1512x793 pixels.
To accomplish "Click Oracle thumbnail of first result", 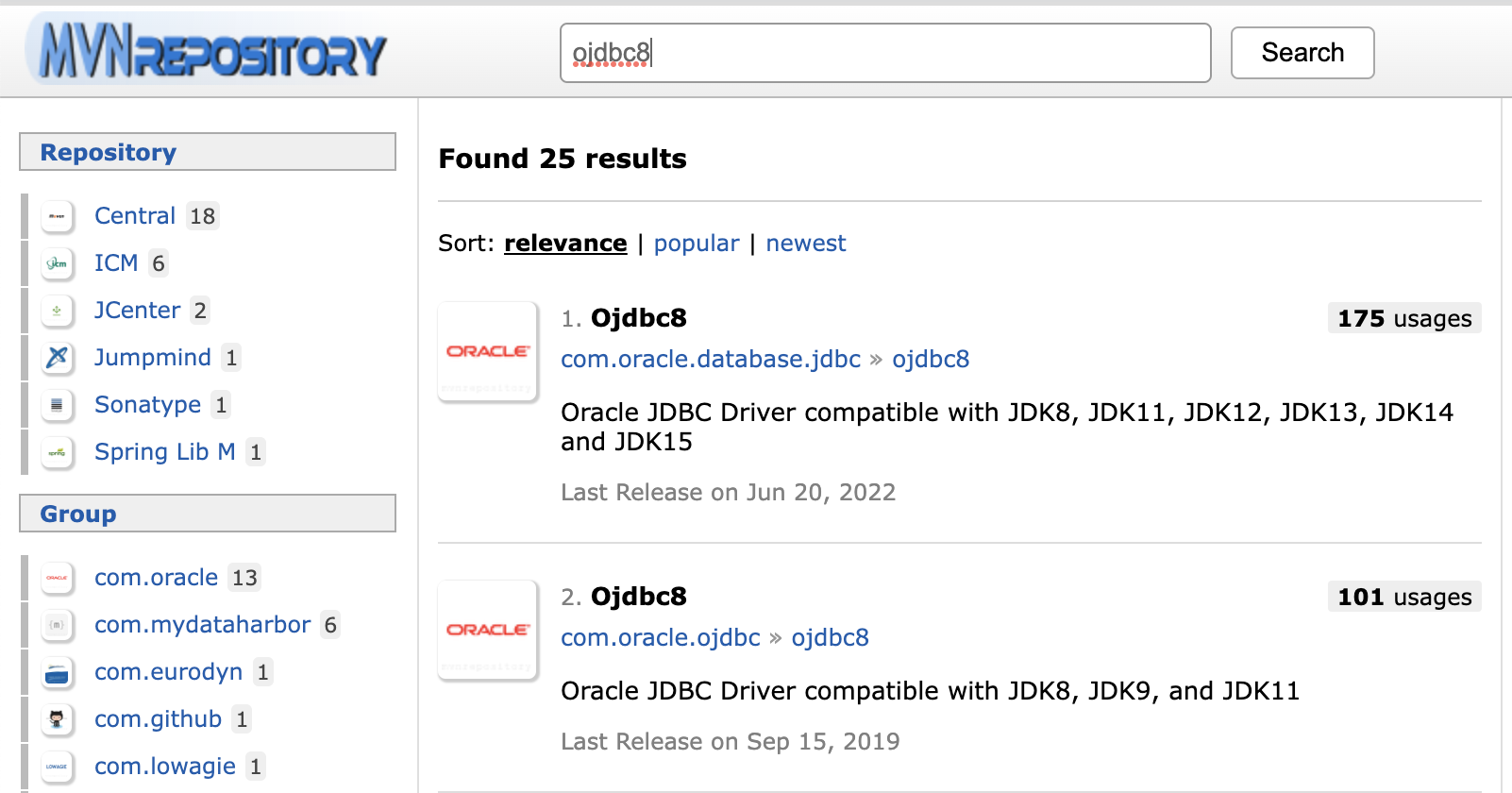I will tap(488, 351).
